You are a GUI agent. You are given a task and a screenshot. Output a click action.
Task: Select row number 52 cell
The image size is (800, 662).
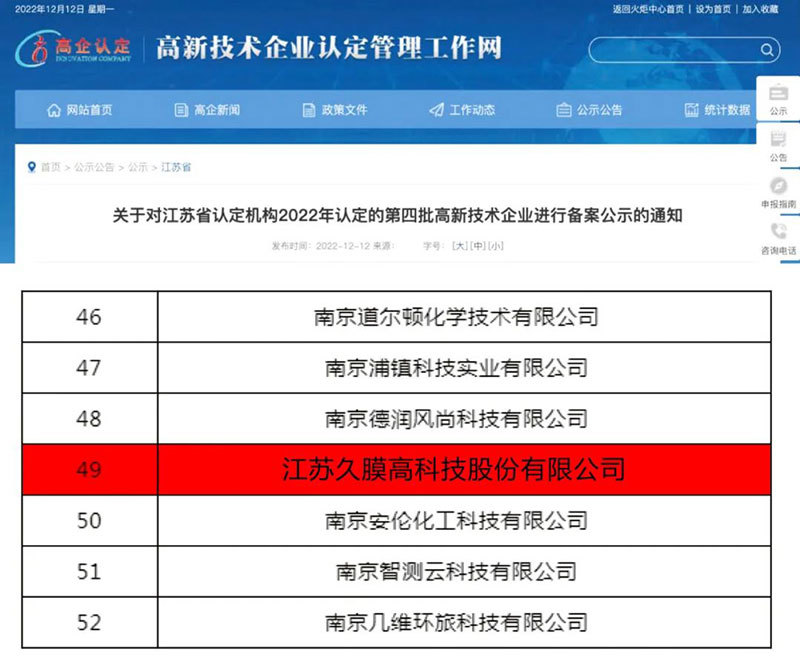coord(89,623)
